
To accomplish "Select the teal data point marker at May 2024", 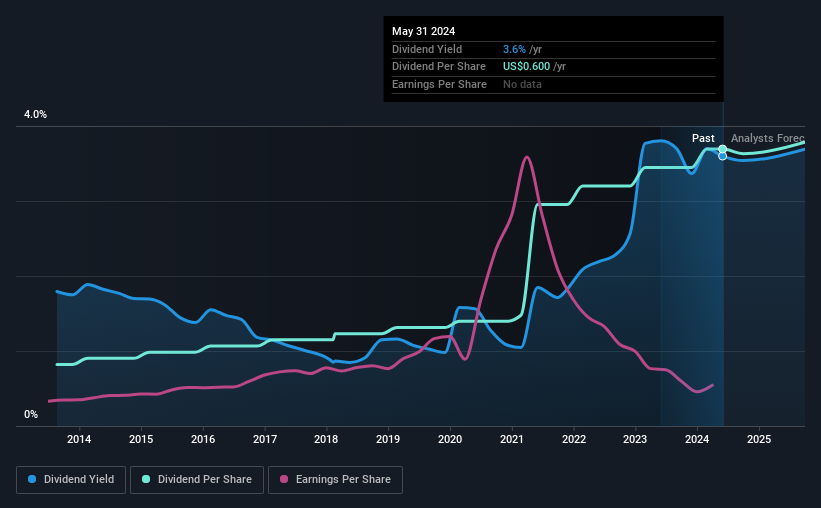I will coord(723,149).
